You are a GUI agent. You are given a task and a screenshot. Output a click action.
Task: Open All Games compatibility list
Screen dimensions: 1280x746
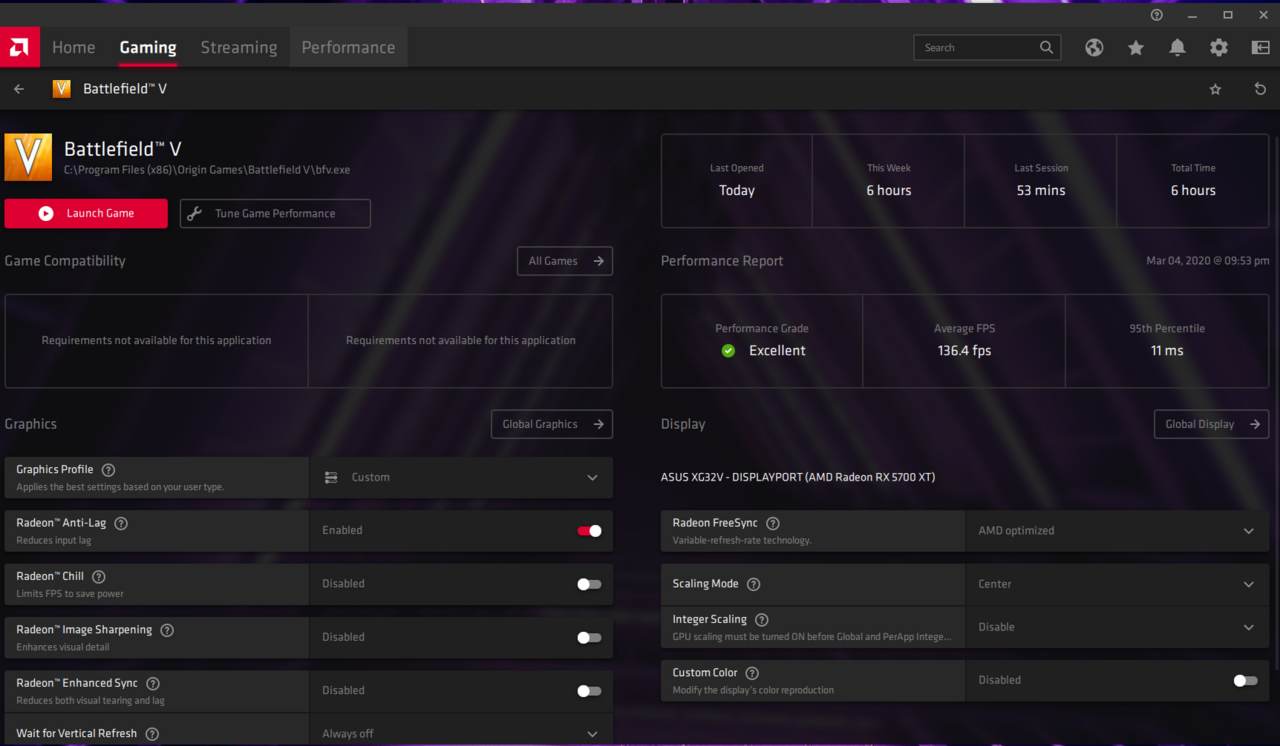(565, 261)
